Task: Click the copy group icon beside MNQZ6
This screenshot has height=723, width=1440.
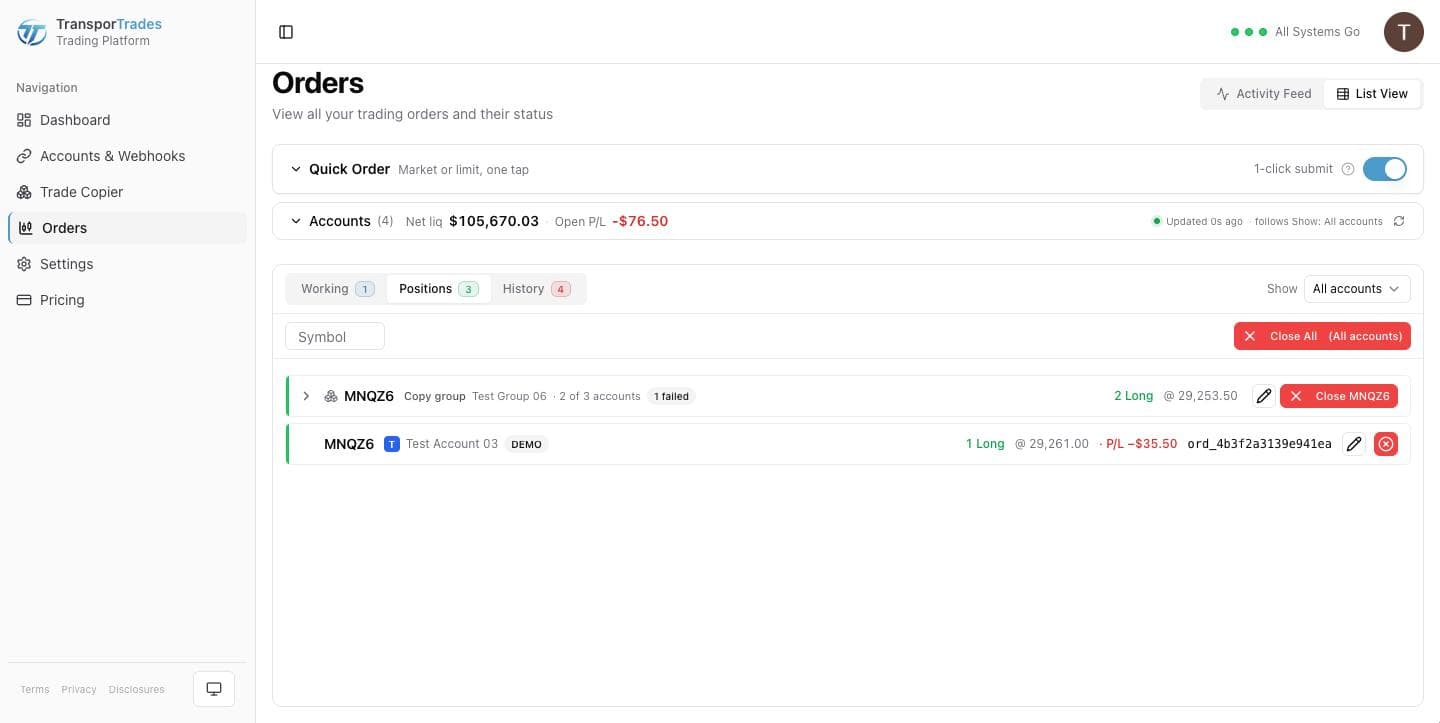Action: click(331, 396)
